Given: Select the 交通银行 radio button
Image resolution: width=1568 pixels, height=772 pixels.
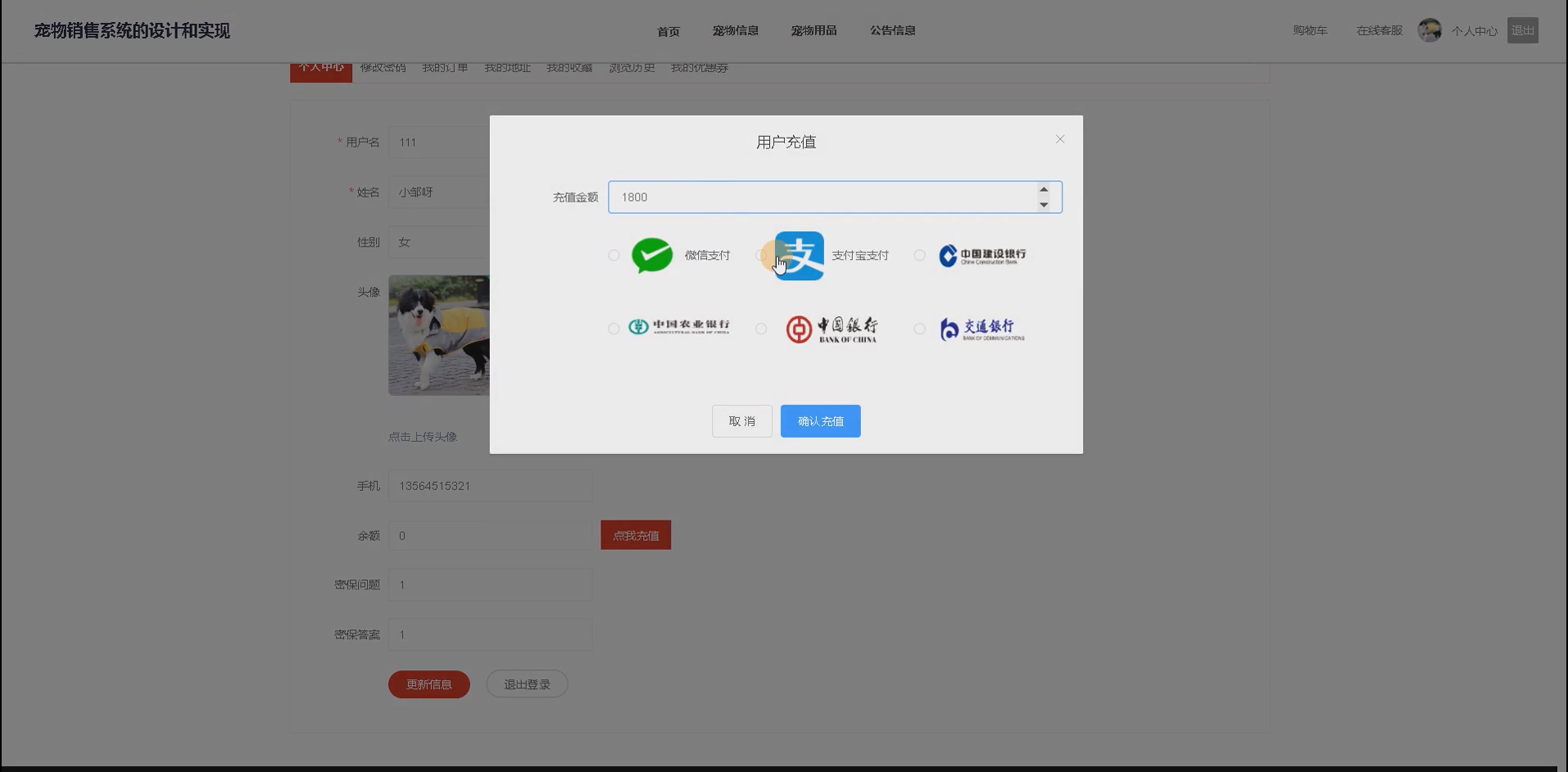Looking at the screenshot, I should click(919, 329).
